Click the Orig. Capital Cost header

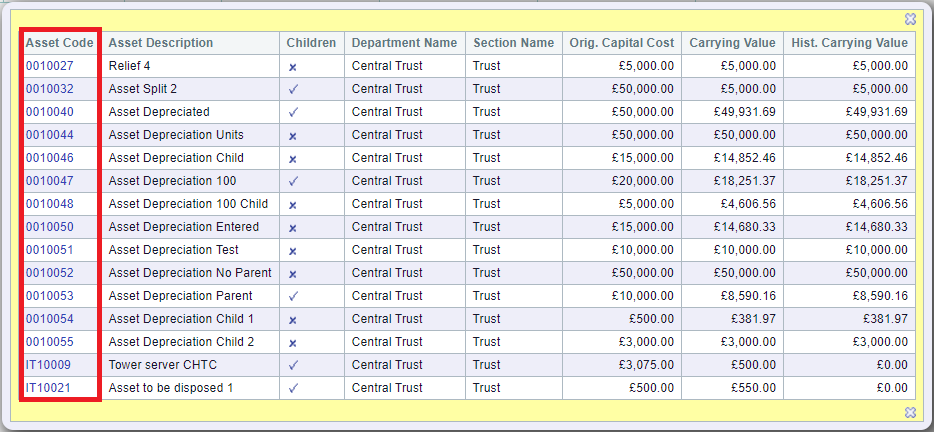pyautogui.click(x=622, y=43)
